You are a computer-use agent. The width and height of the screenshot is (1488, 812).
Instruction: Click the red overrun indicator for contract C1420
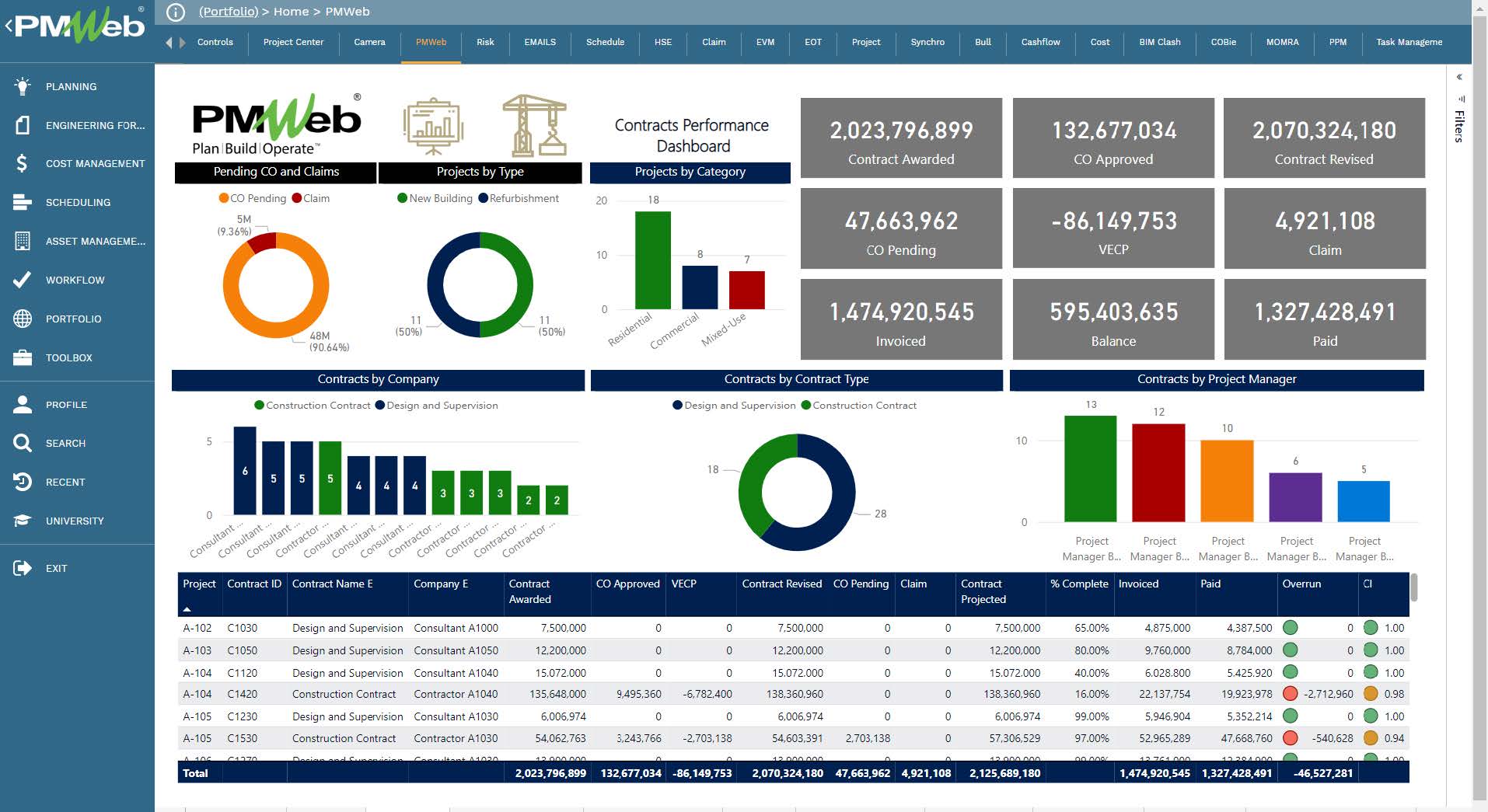1291,694
